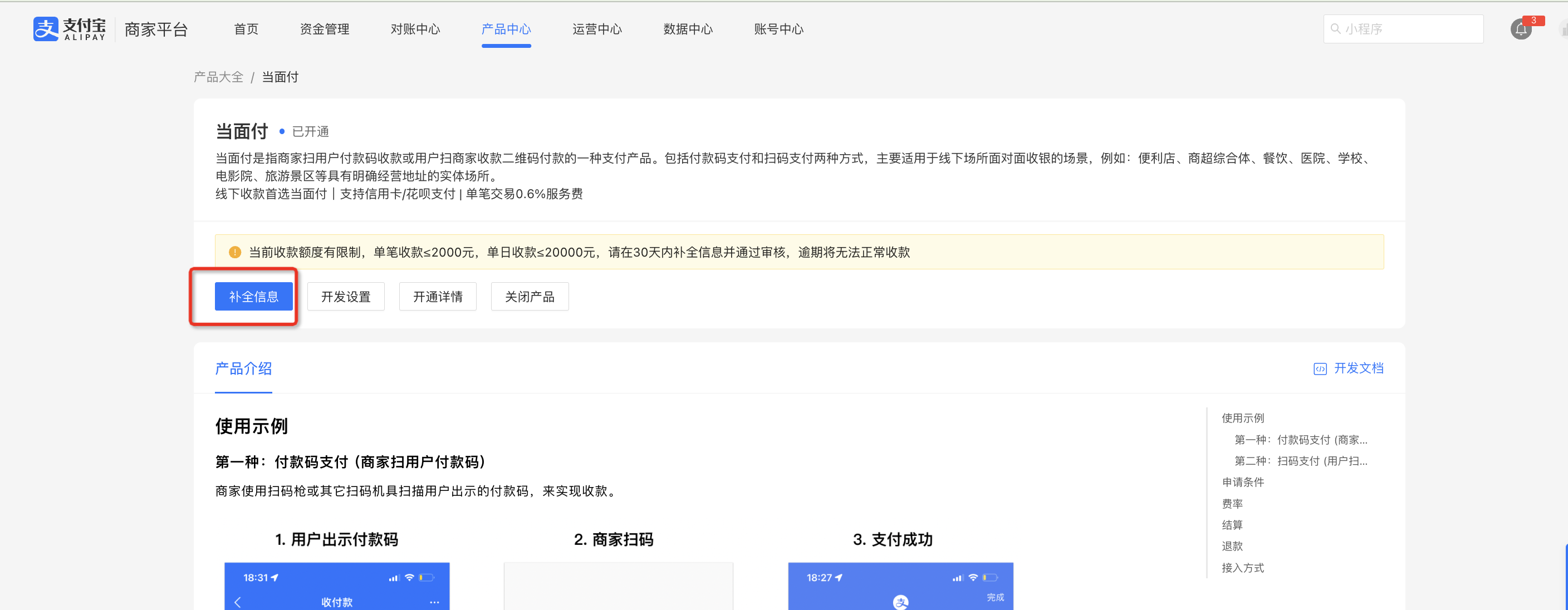Jump to 第二种：扫码支付 outline item
The width and height of the screenshot is (1568, 610).
point(1301,461)
